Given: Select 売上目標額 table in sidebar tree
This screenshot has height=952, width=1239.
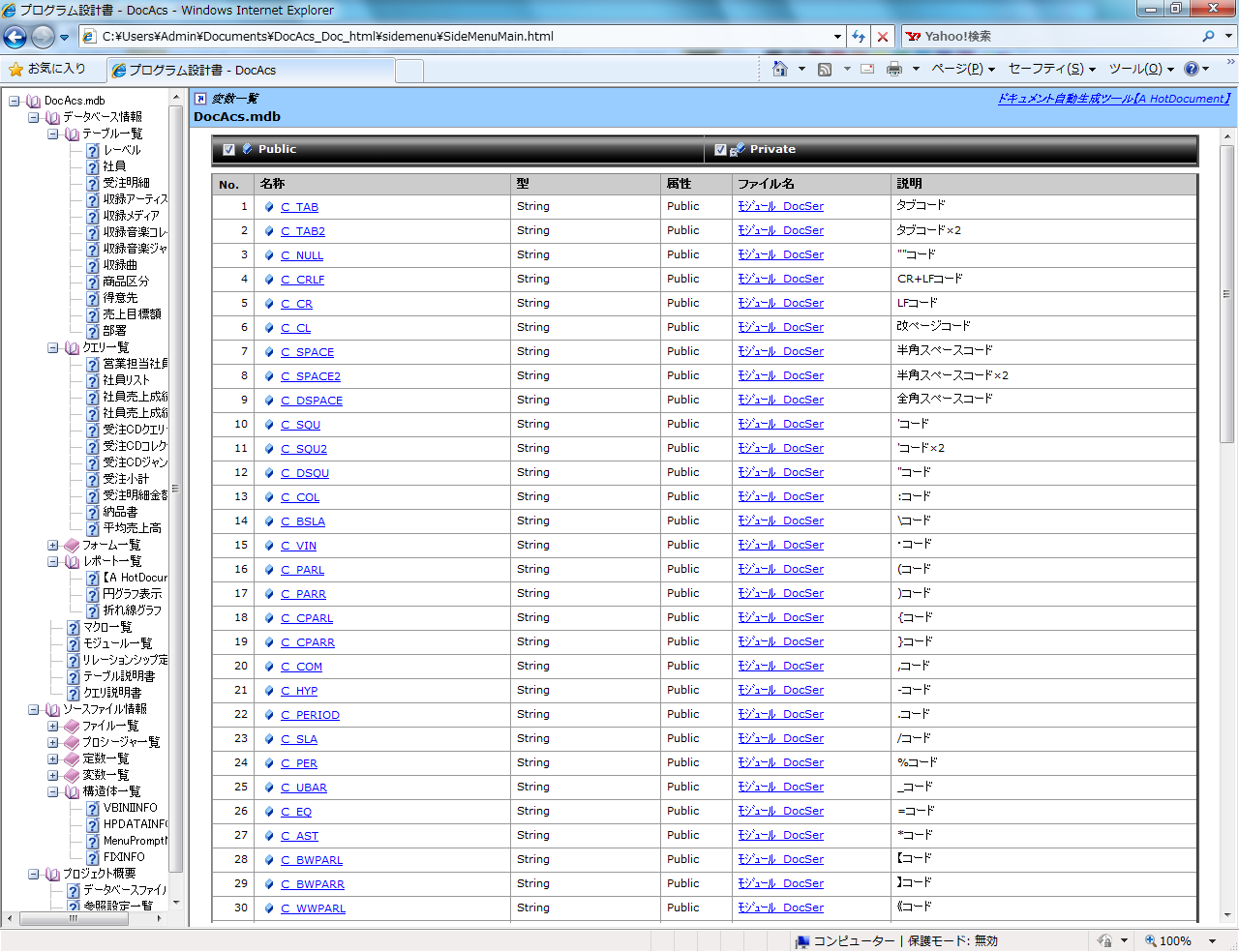Looking at the screenshot, I should [132, 314].
